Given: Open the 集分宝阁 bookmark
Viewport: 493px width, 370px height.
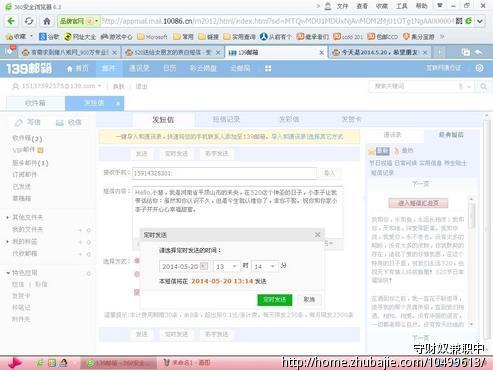Looking at the screenshot, I should coord(419,37).
